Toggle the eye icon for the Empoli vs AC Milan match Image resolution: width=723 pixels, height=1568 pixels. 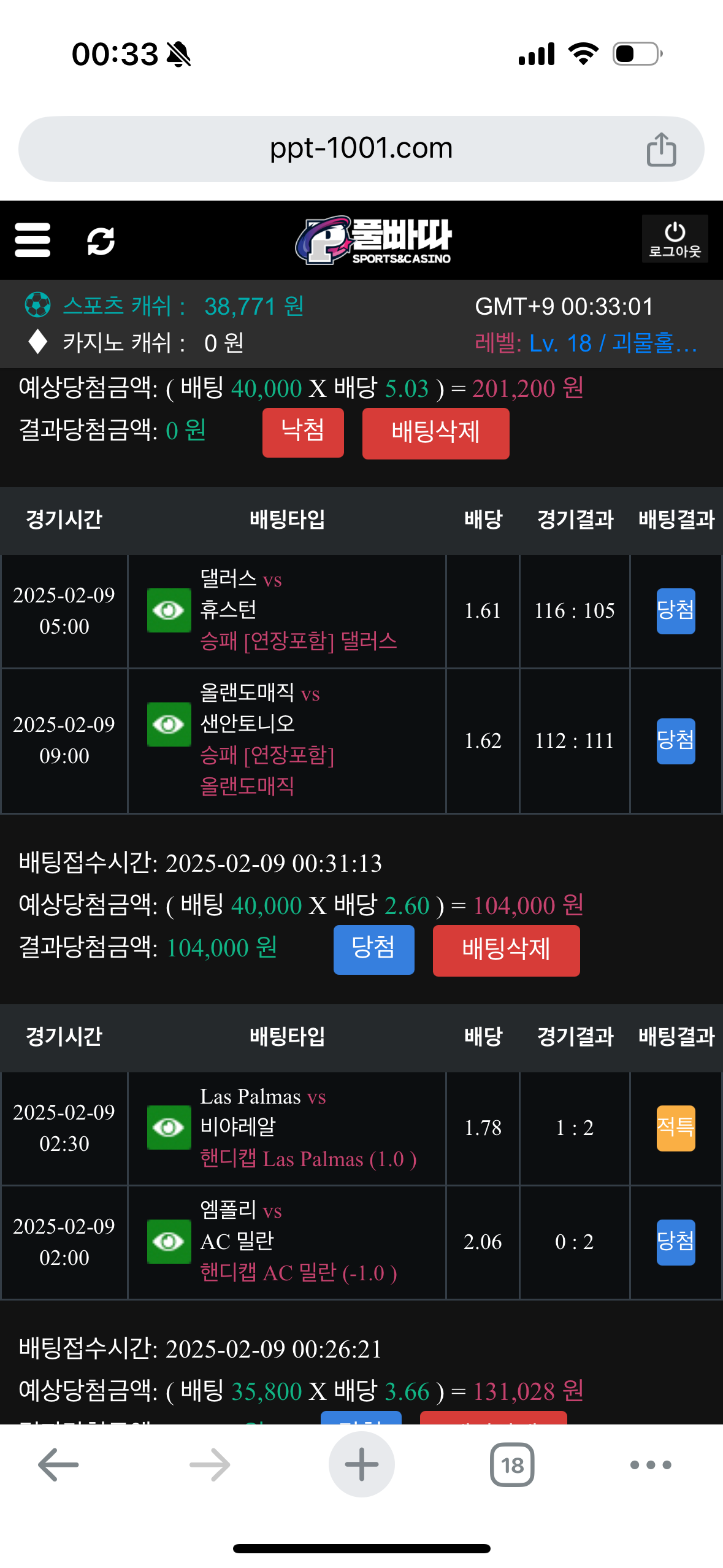pos(169,1242)
